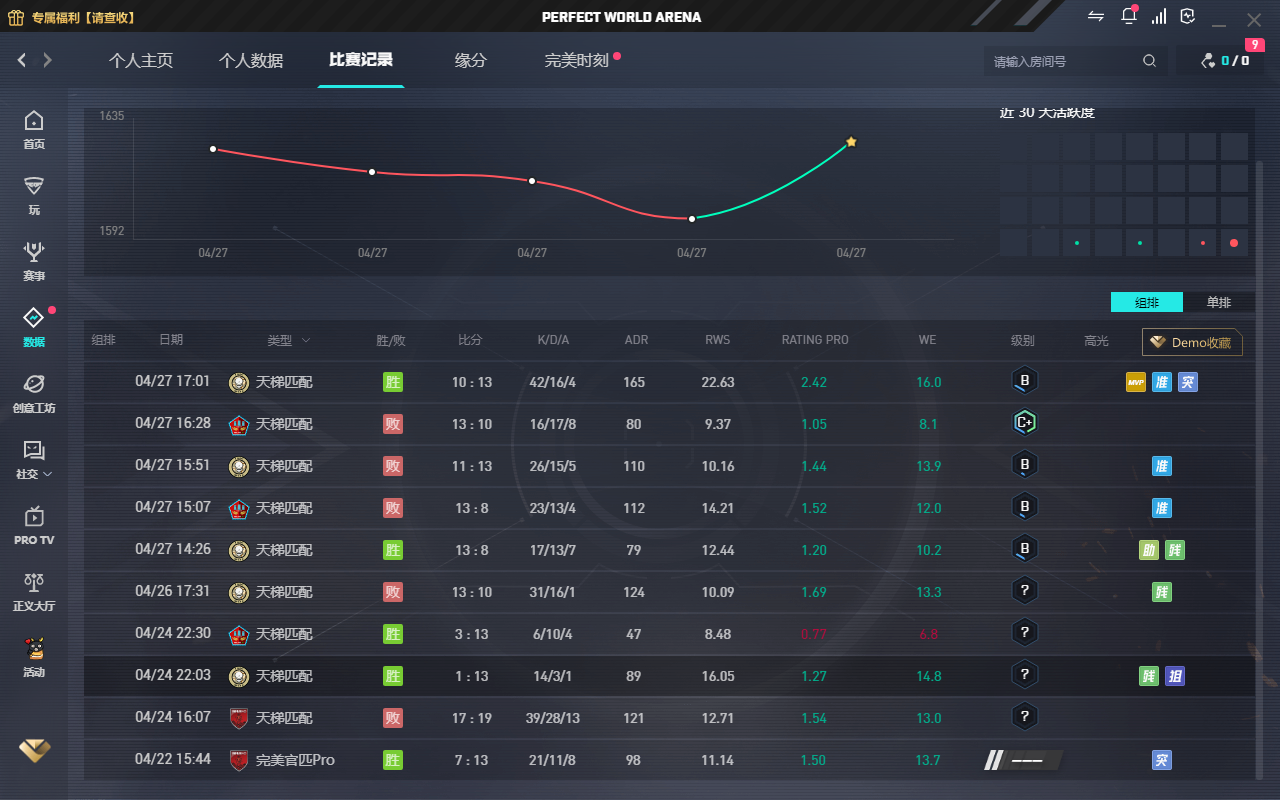Open the 首页 home sidebar icon
The image size is (1280, 800).
pos(34,130)
